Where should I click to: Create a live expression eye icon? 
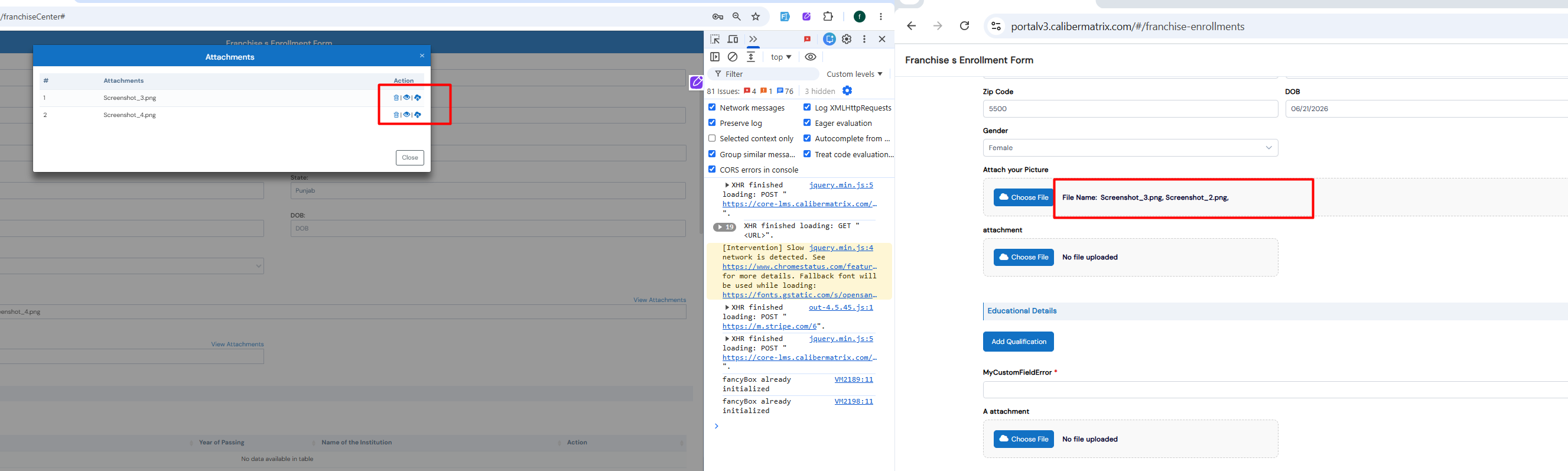[810, 57]
